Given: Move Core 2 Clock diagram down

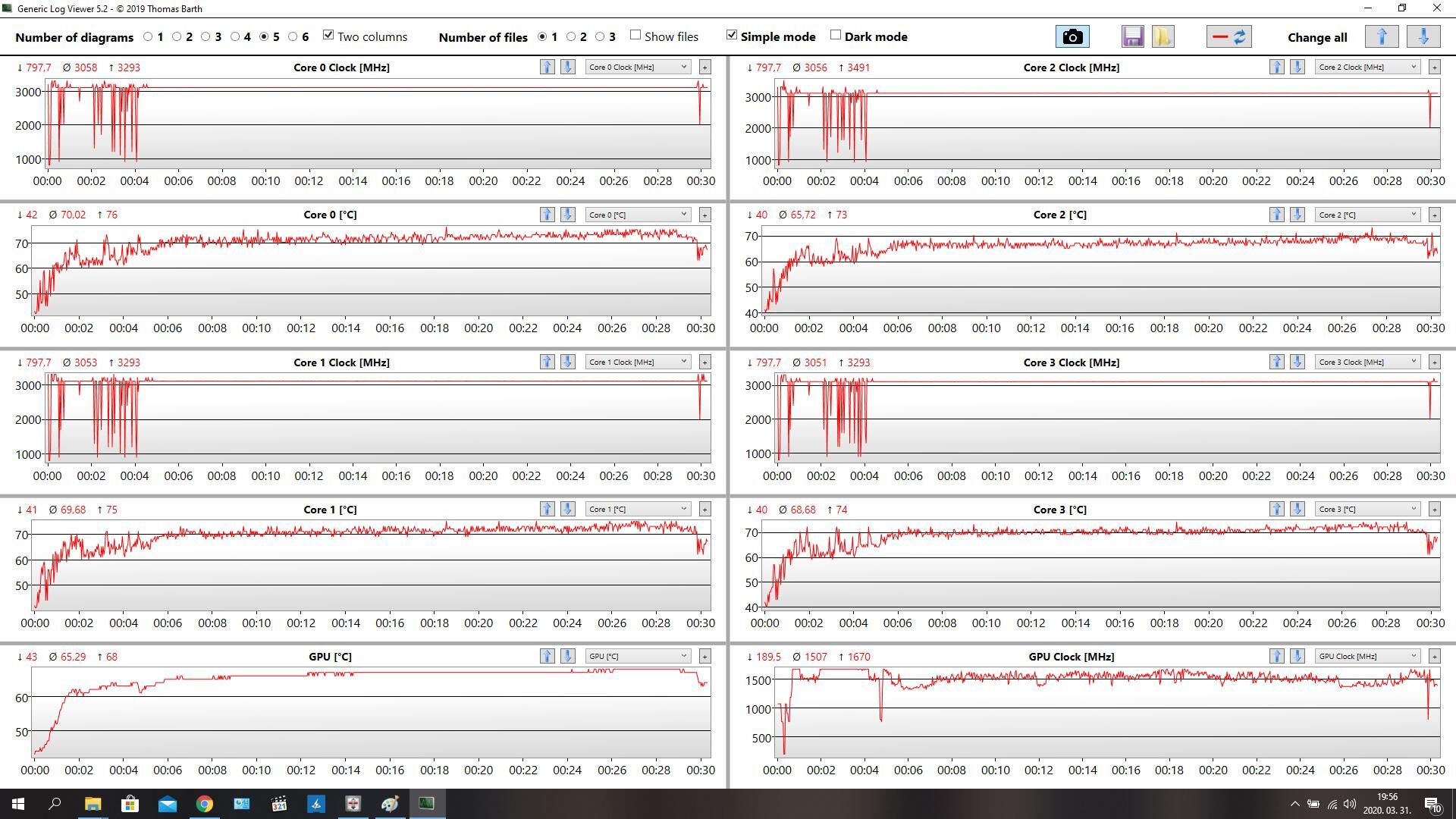Looking at the screenshot, I should click(x=1297, y=67).
